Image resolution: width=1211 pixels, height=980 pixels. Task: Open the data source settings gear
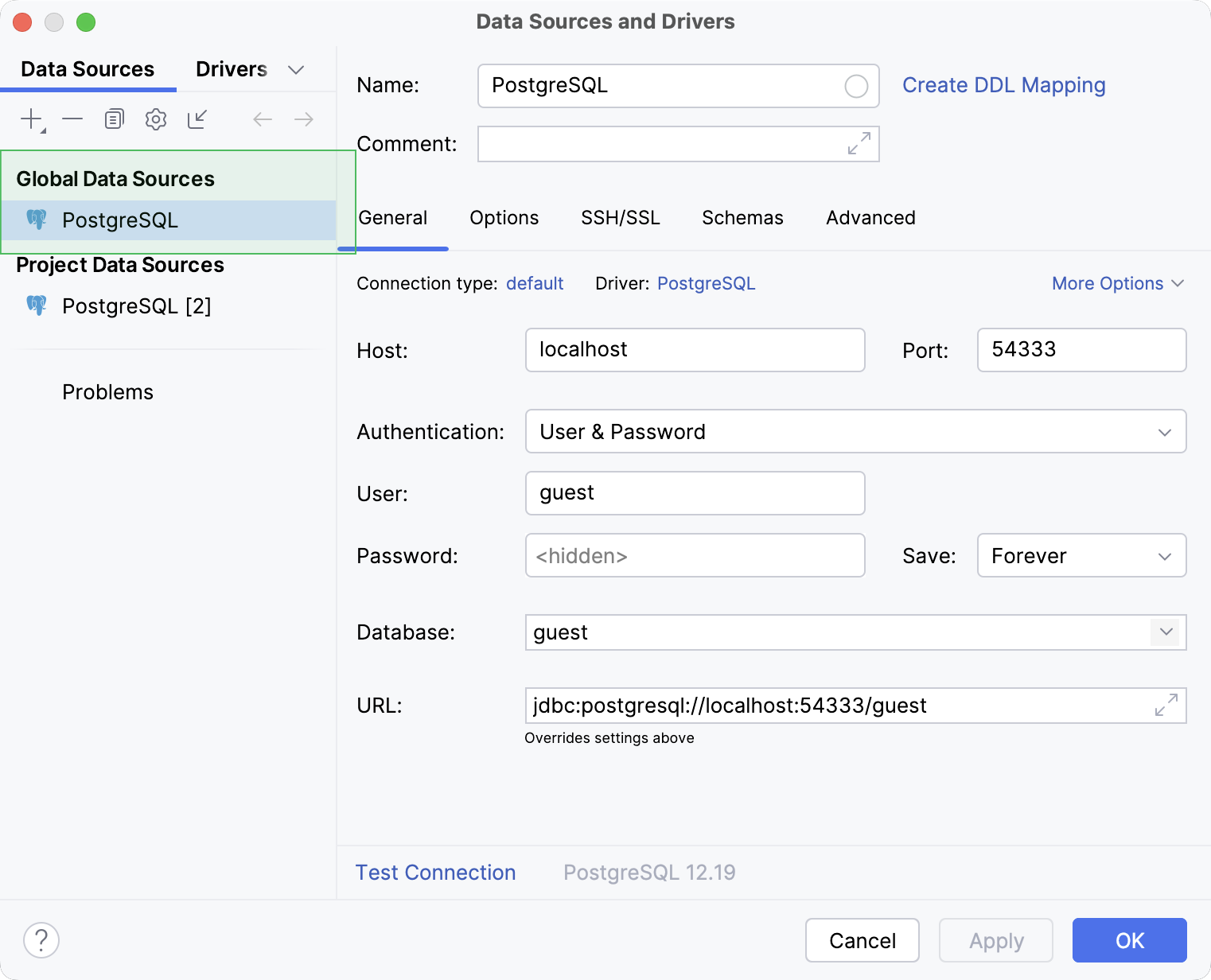[x=155, y=119]
